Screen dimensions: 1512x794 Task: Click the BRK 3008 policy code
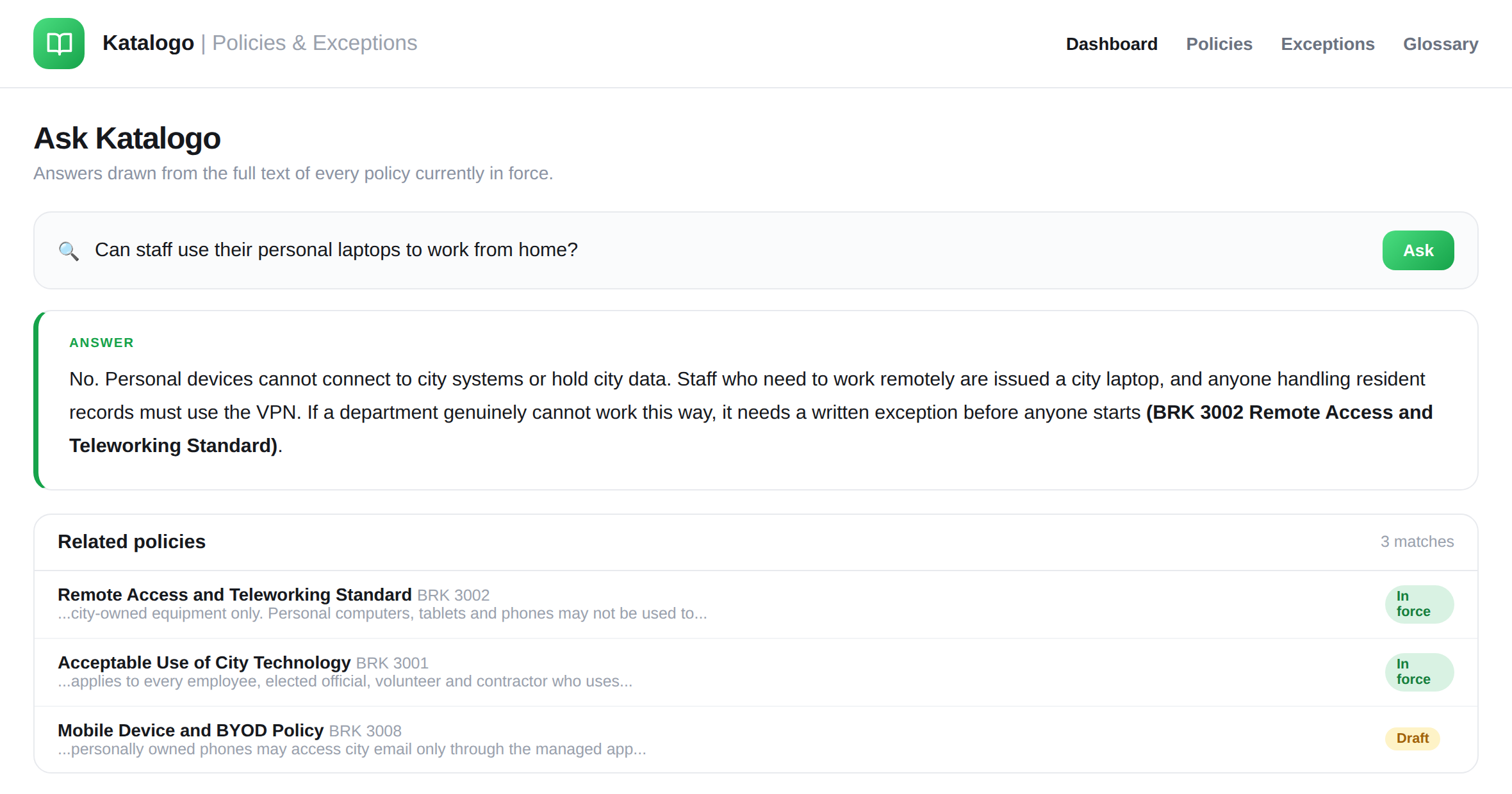pyautogui.click(x=365, y=731)
